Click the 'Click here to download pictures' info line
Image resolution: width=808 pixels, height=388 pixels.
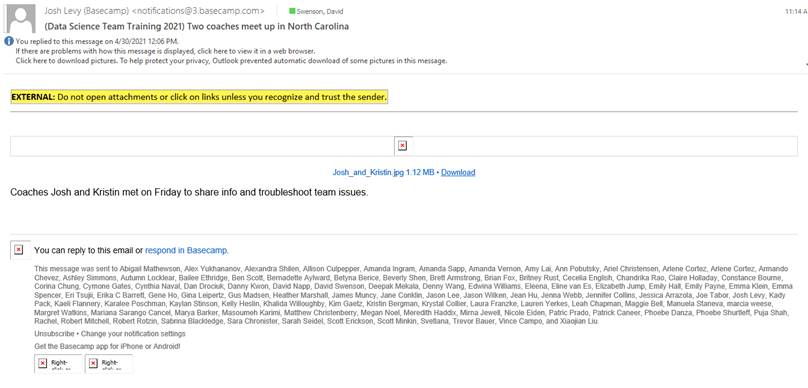click(x=231, y=60)
